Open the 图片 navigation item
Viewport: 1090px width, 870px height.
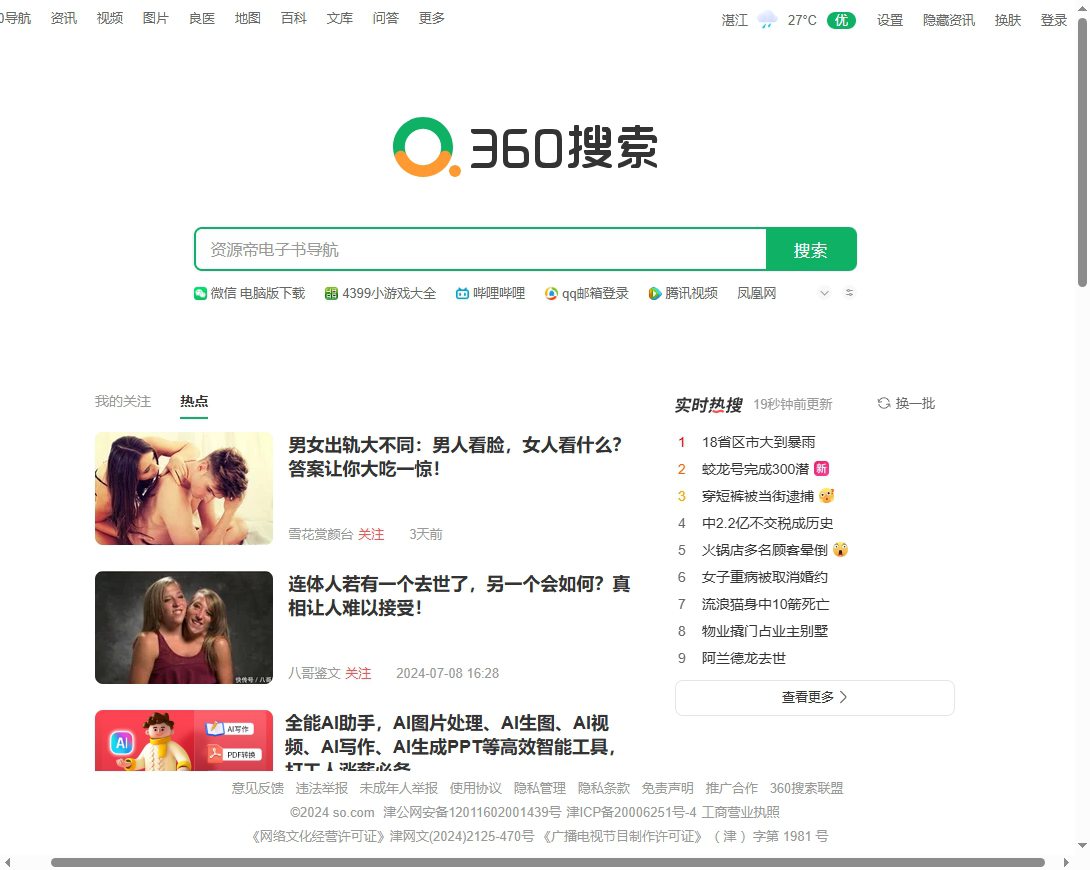point(156,18)
